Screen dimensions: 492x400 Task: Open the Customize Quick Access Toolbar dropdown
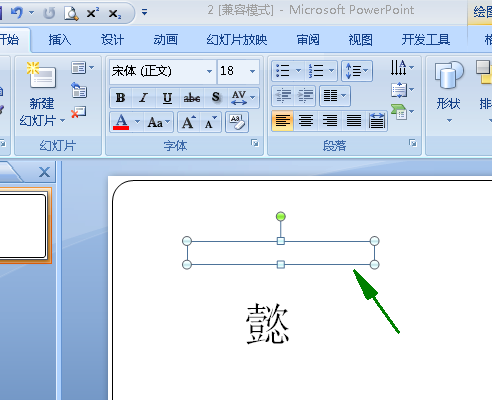(x=144, y=12)
